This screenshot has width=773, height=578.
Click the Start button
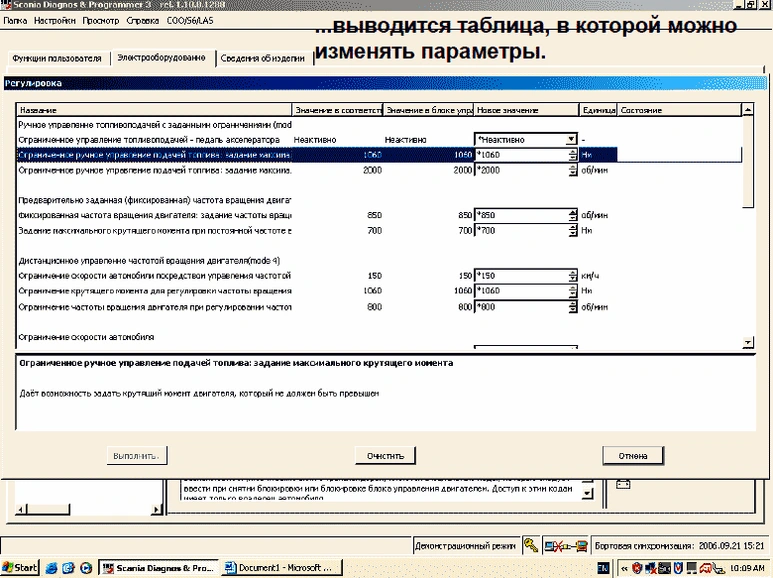coord(20,568)
